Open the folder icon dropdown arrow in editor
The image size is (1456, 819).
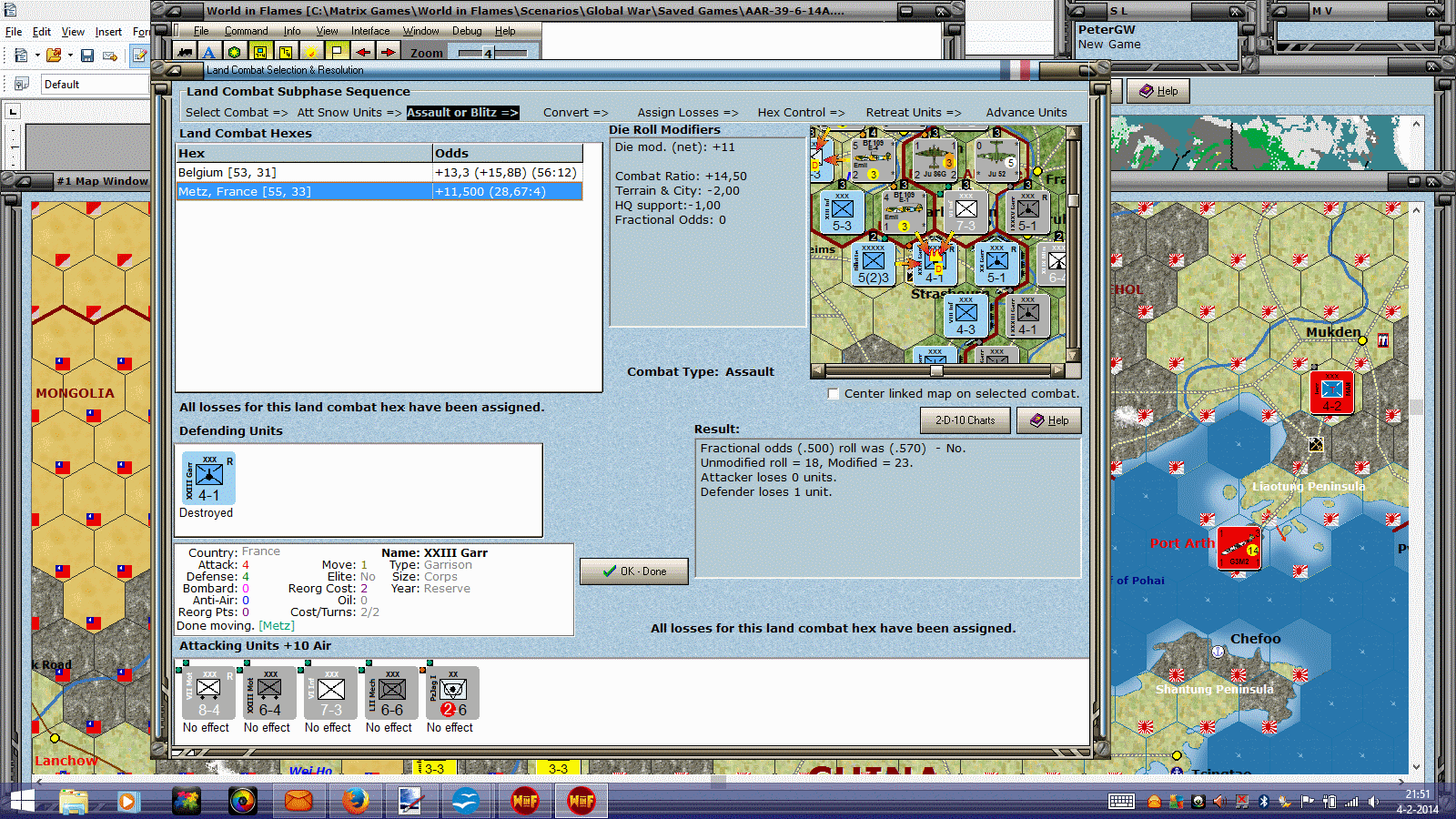(x=69, y=56)
